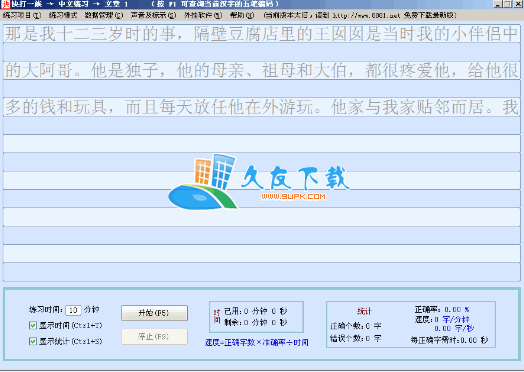Click the typing row under the line starting 那是我
The height and width of the screenshot is (372, 524).
[x=262, y=52]
